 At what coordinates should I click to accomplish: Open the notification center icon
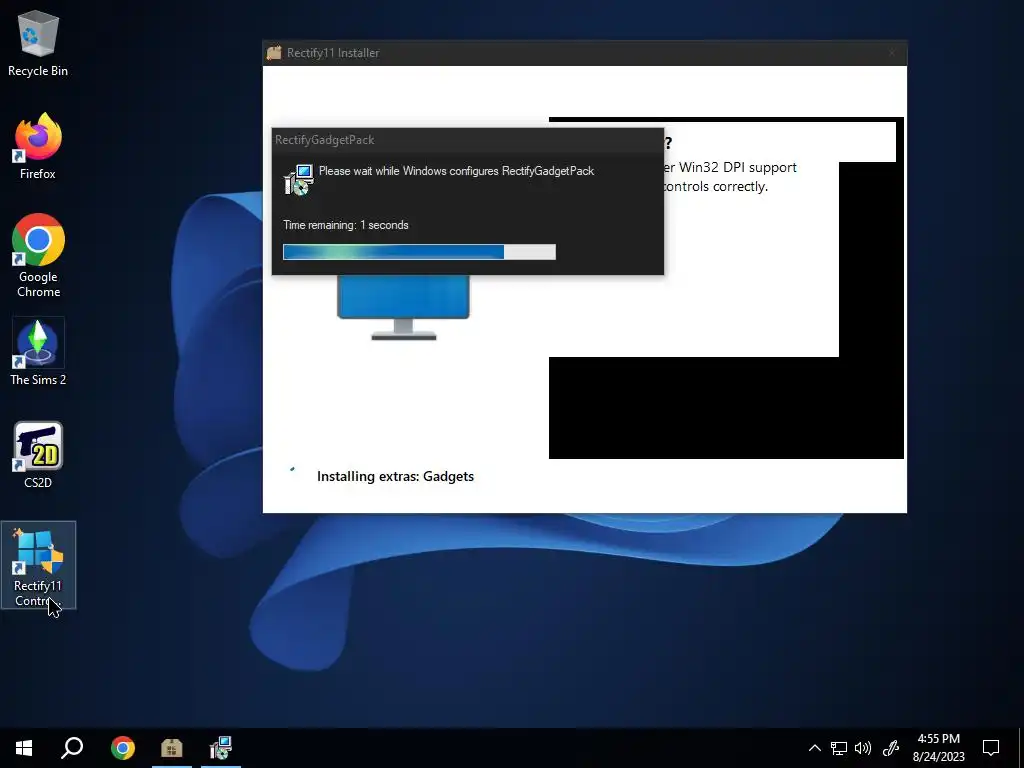click(x=991, y=748)
